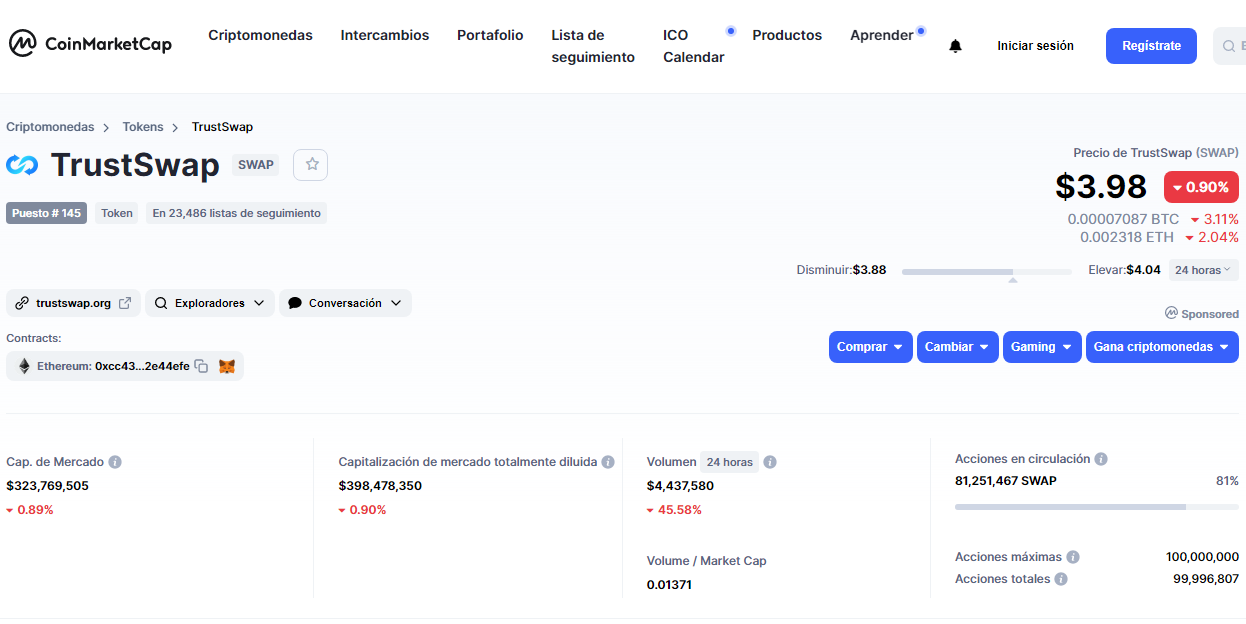The image size is (1246, 624).
Task: Add token to MetaMask fox icon
Action: pos(227,366)
